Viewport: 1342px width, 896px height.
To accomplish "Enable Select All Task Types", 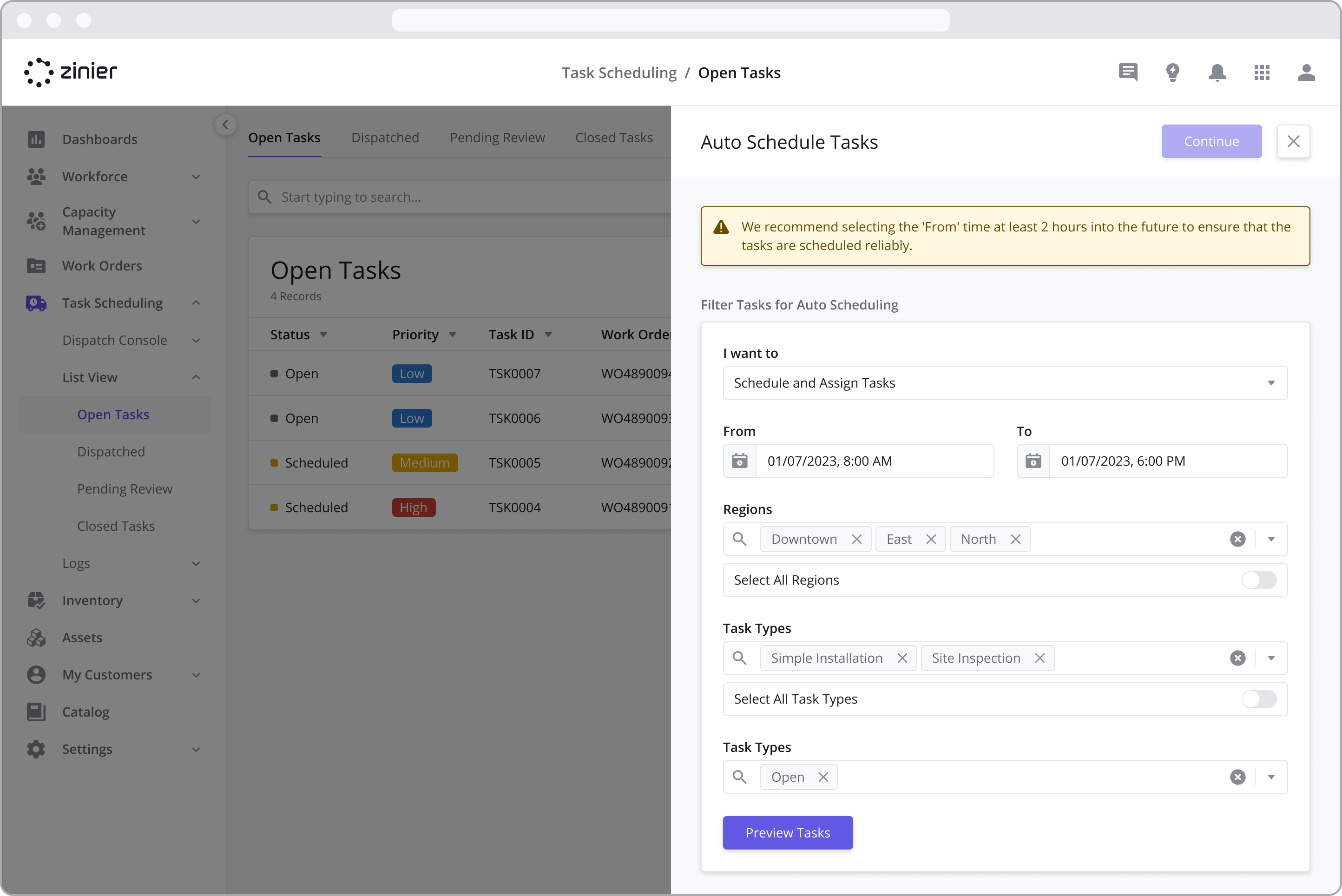I will (x=1259, y=699).
